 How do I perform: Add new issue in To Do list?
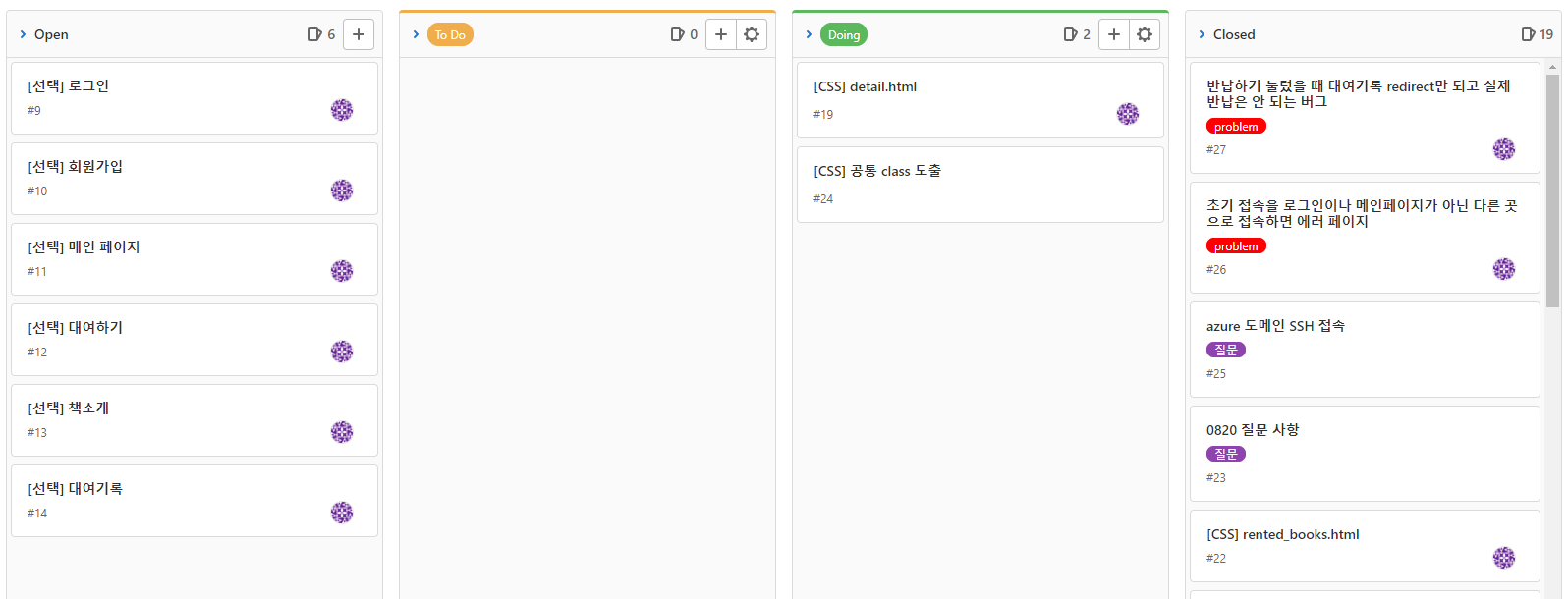(721, 34)
